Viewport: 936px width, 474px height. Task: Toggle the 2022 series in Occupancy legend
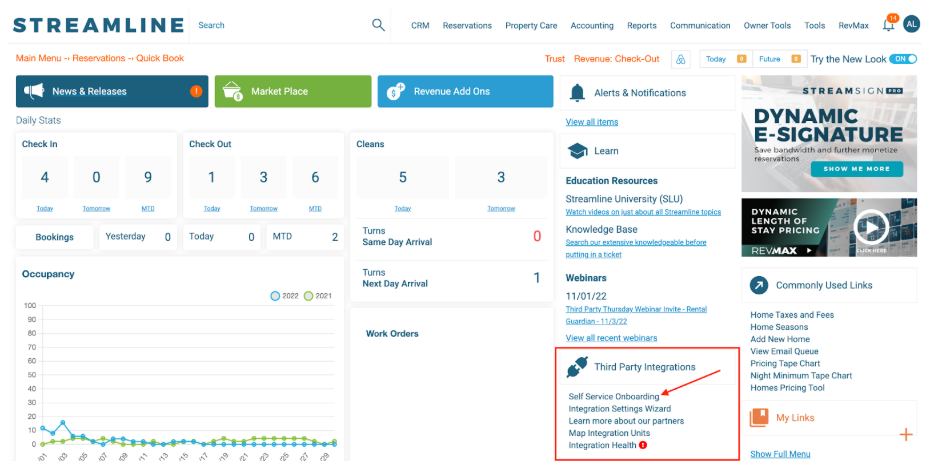[x=284, y=296]
